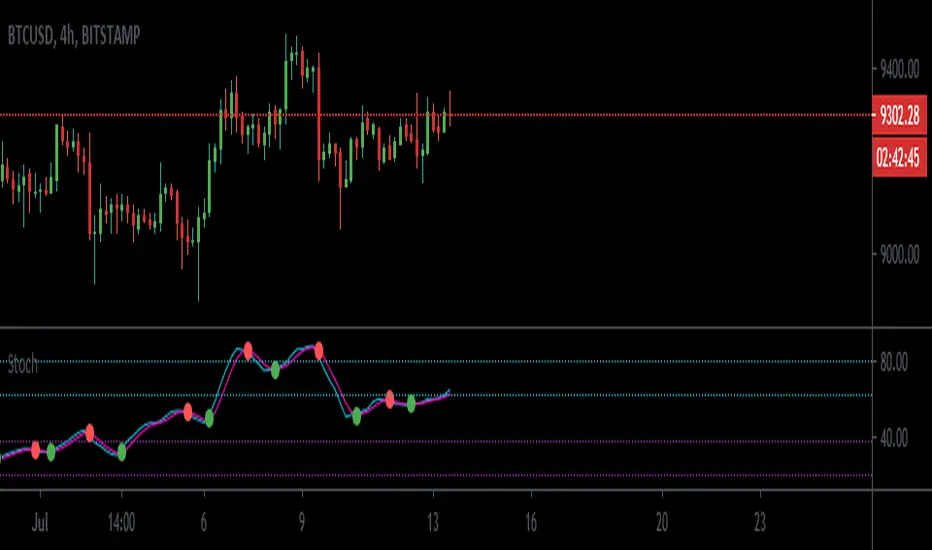
Task: Click the 14:00 time axis label
Action: [121, 523]
